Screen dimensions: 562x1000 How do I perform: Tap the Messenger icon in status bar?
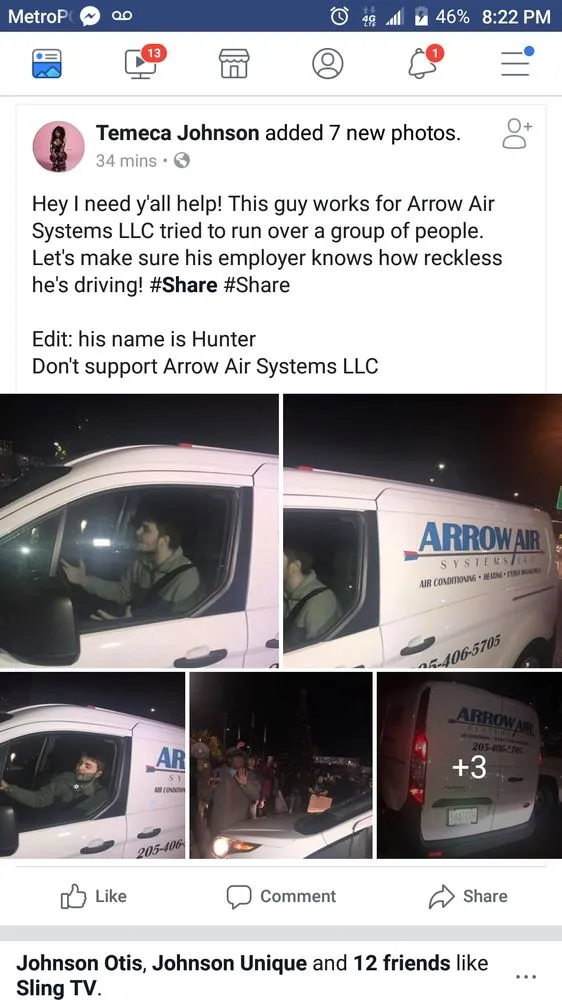[92, 17]
